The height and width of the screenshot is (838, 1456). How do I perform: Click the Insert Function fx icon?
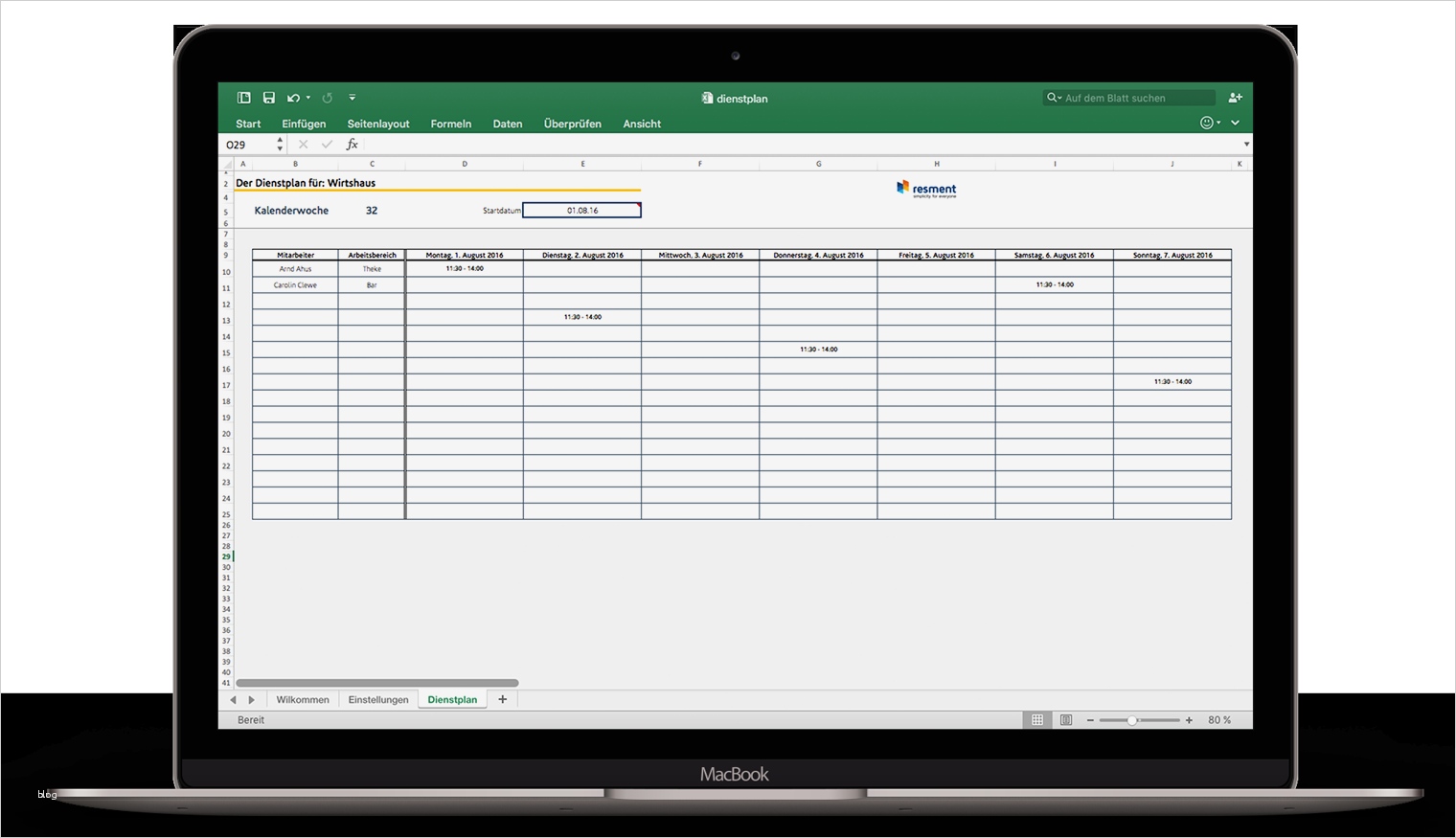[353, 144]
